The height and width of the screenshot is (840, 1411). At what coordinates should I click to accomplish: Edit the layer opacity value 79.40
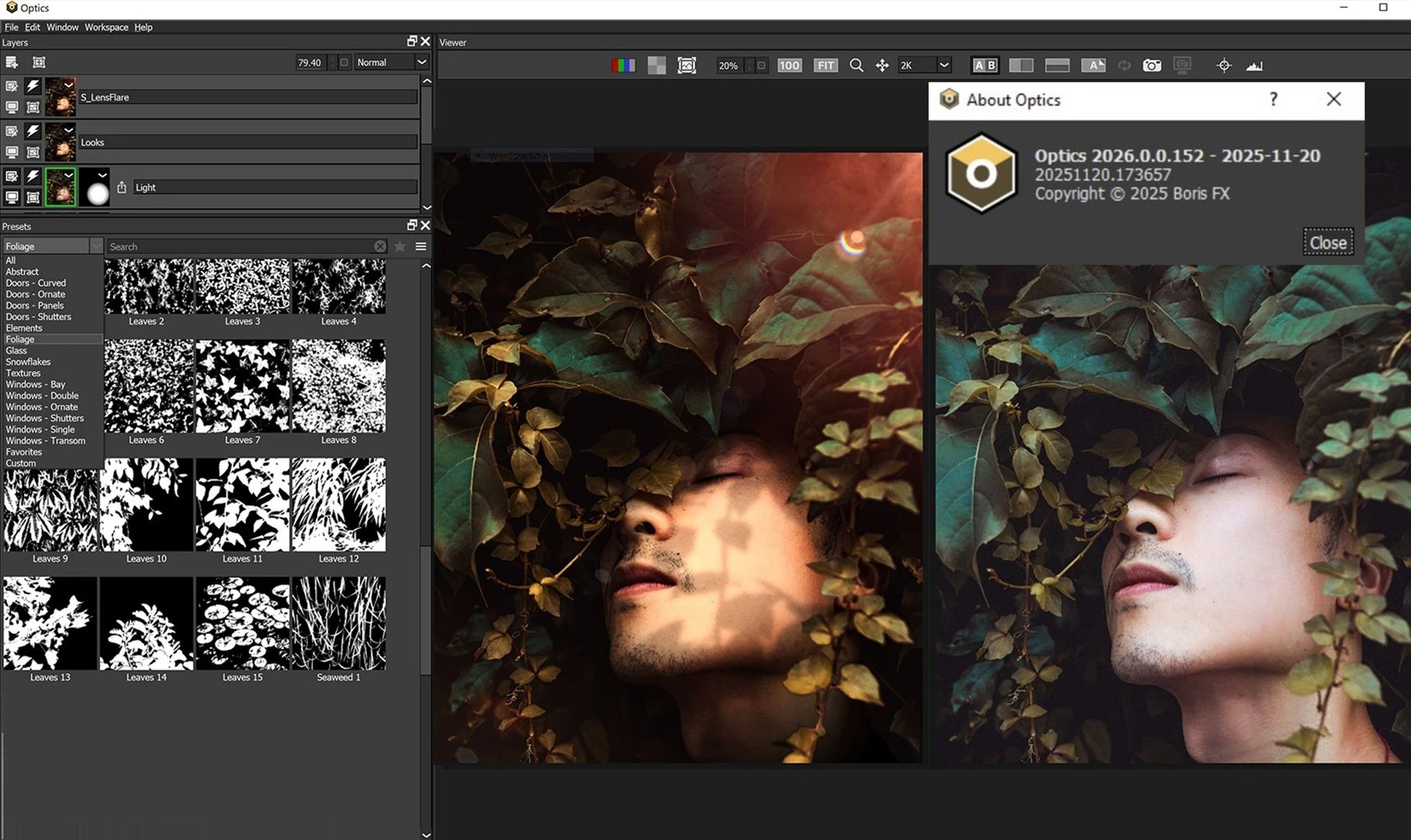coord(310,62)
